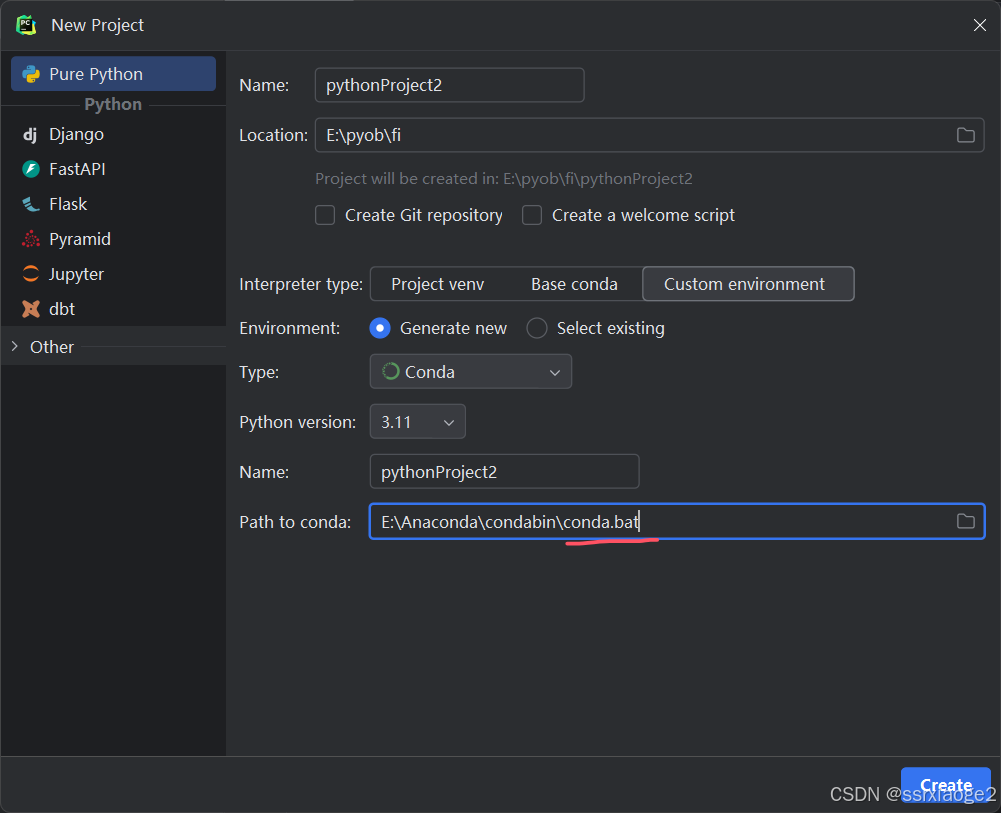Choose the Select existing environment radio
Image resolution: width=1001 pixels, height=813 pixels.
(x=537, y=328)
